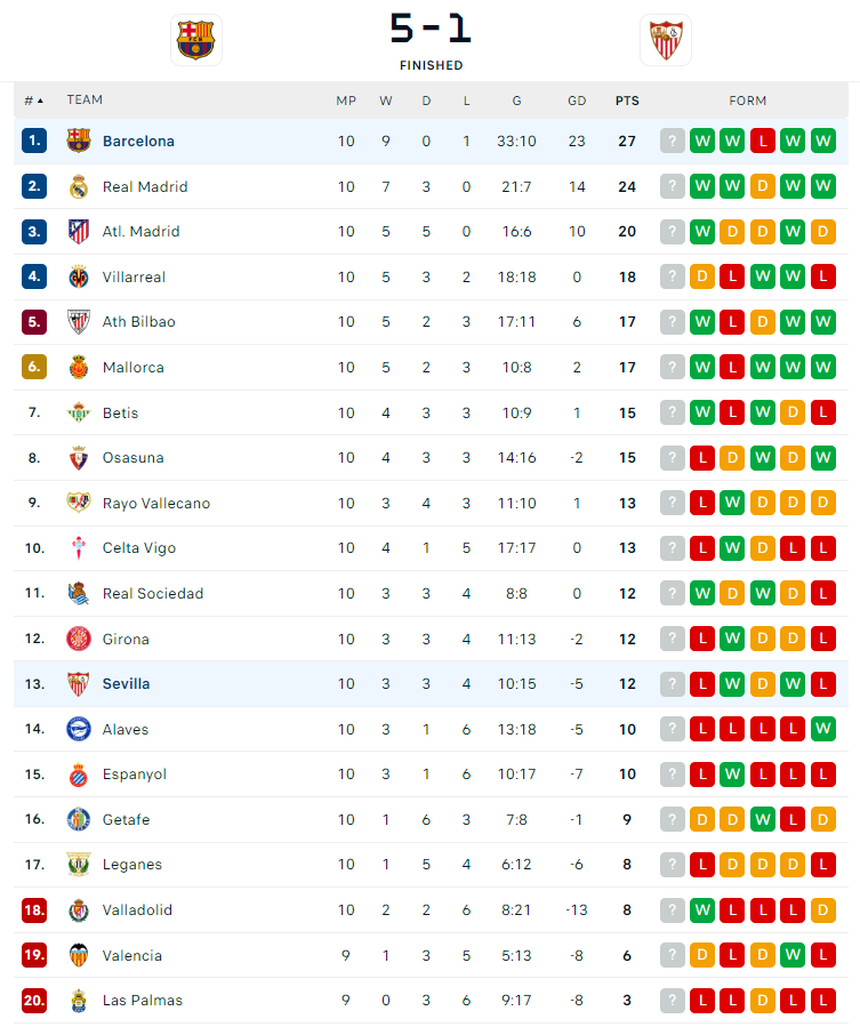Click the Real Madrid crest in the standings
Viewport: 860px width, 1035px height.
coord(79,187)
